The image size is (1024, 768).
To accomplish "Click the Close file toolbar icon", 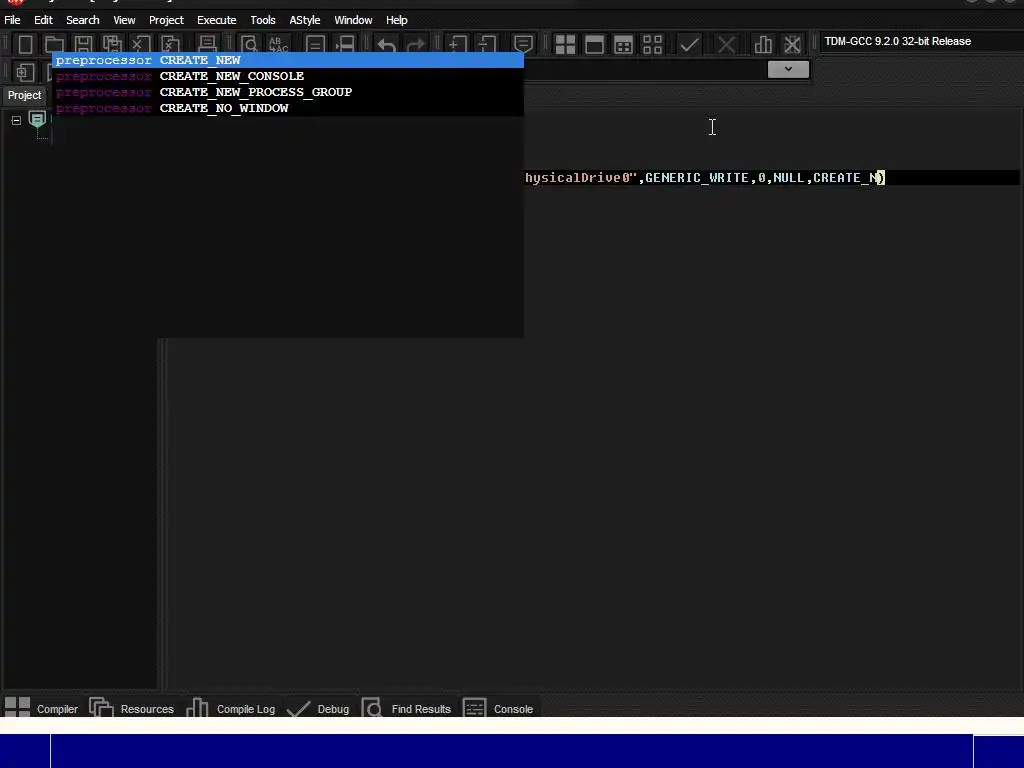I will tap(141, 44).
